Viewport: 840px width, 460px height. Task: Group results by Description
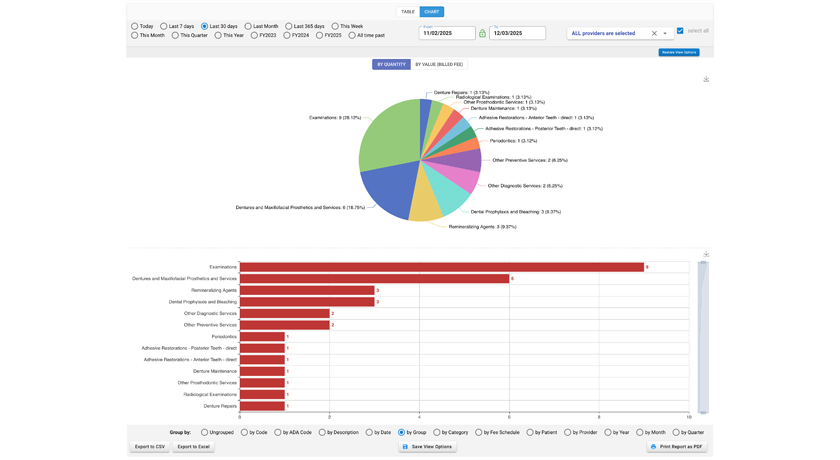322,432
